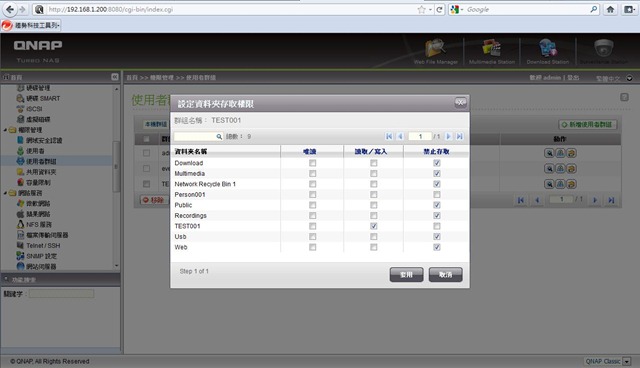
Task: Click the browser forward arrow
Action: point(22,9)
